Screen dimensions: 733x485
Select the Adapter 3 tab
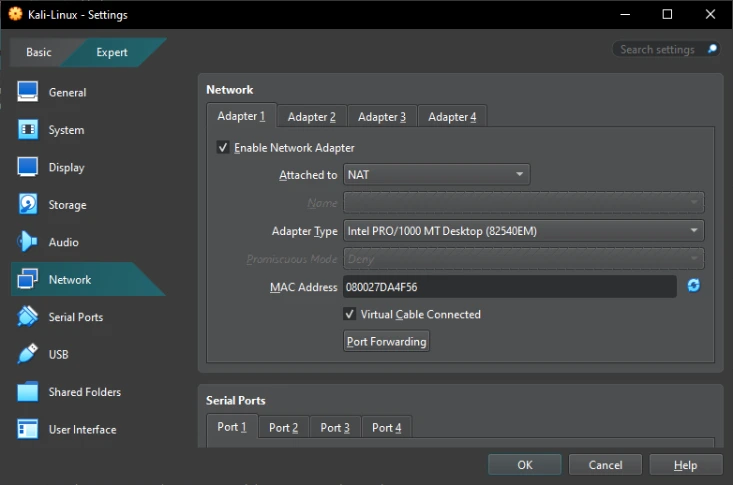tap(382, 116)
